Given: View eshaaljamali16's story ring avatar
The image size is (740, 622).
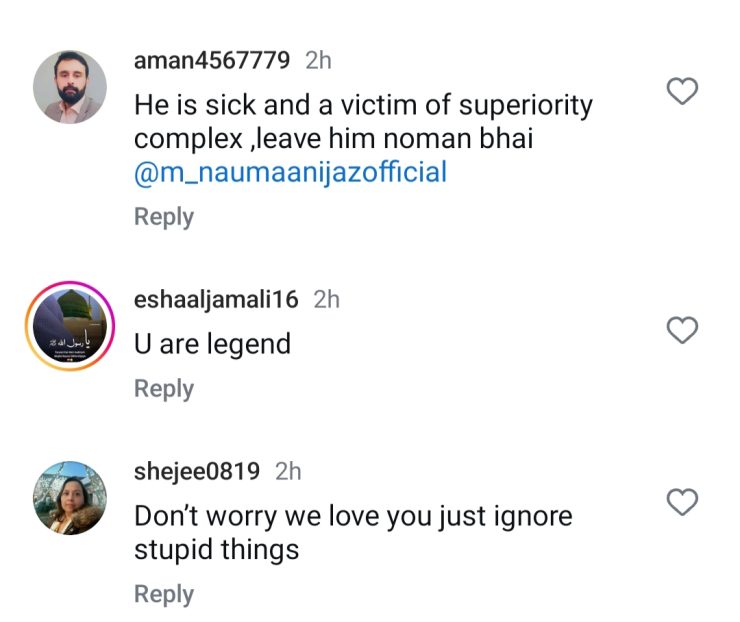Looking at the screenshot, I should pos(70,325).
